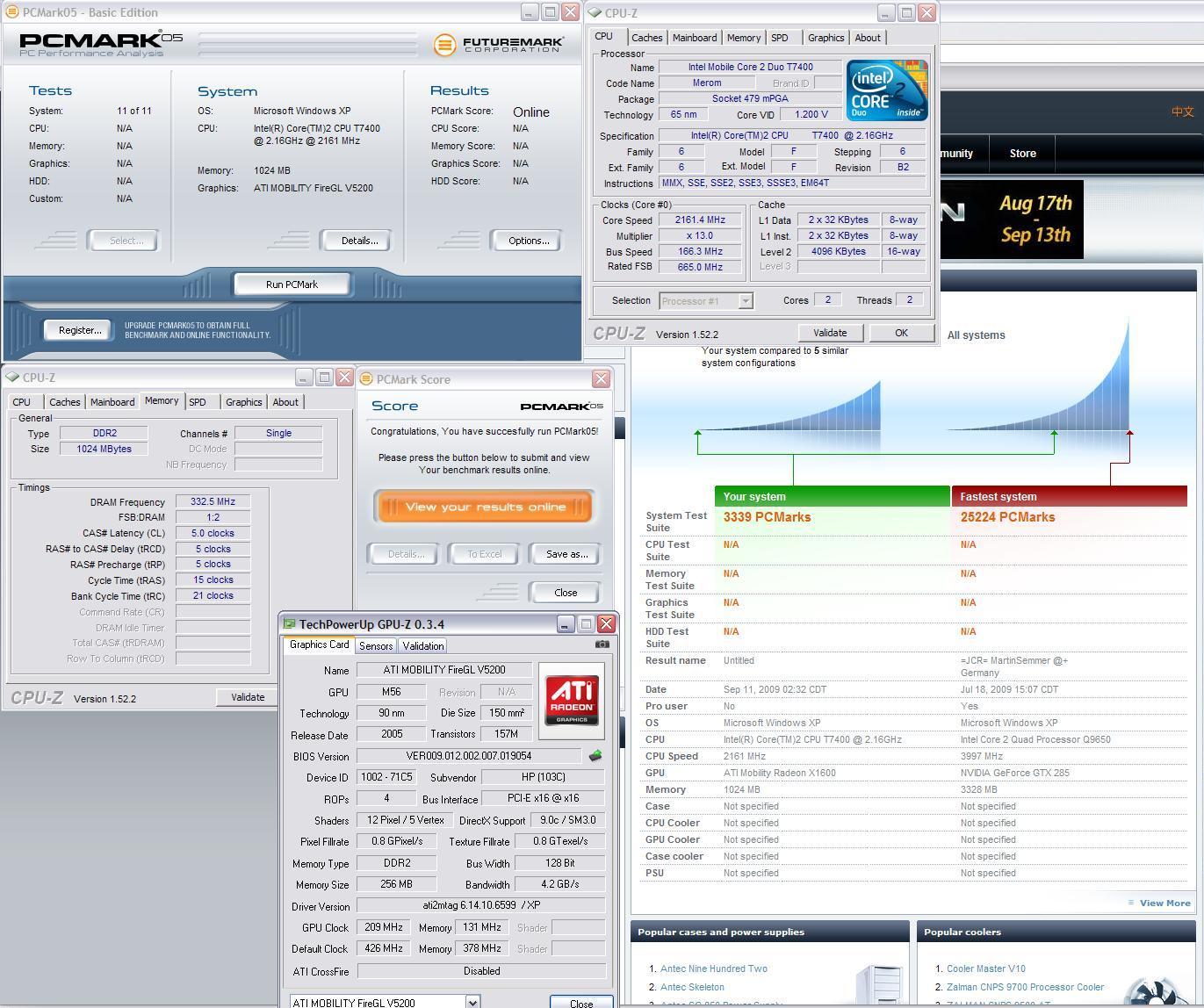
Task: Click the PCMark05 title bar icon
Action: click(x=12, y=12)
